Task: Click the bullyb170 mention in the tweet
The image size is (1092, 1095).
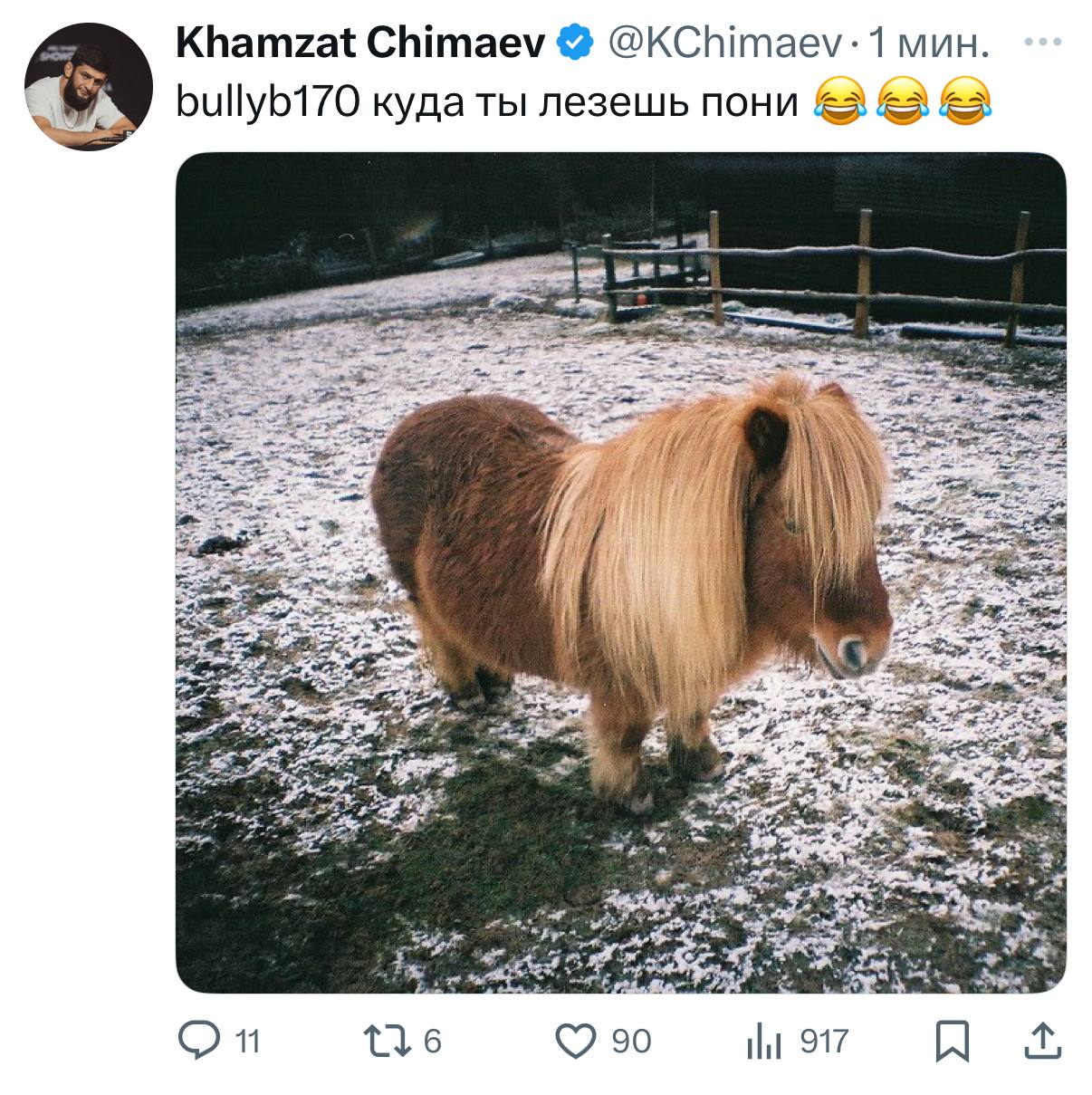Action: point(267,102)
